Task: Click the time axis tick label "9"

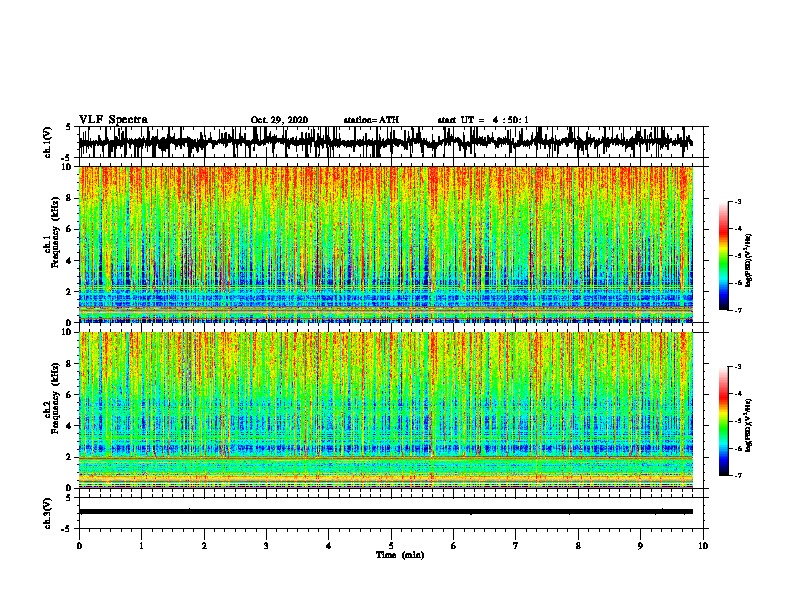Action: (640, 546)
